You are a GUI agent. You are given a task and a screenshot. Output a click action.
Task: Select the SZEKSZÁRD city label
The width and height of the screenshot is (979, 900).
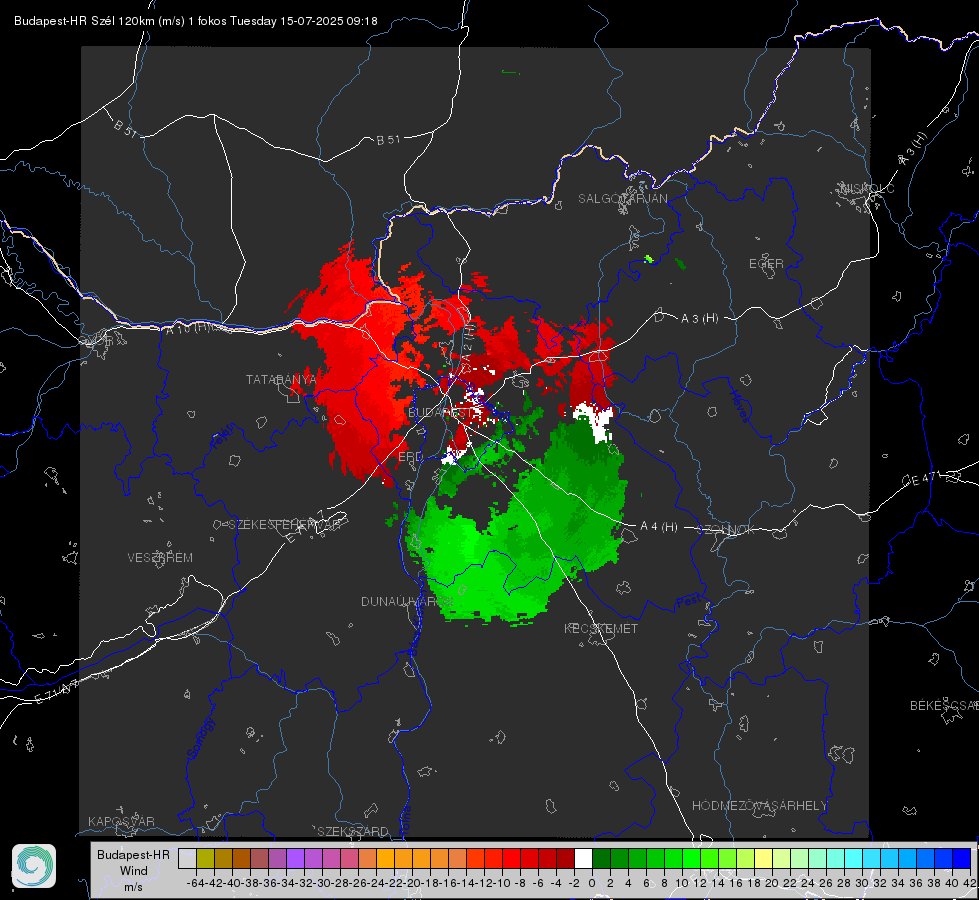click(x=353, y=831)
